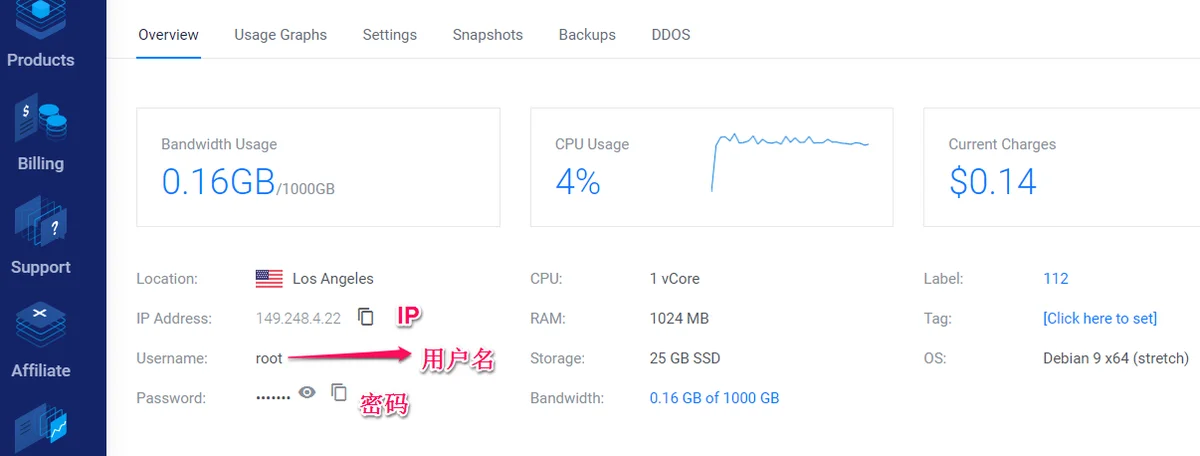The height and width of the screenshot is (456, 1200).
Task: Switch to the Usage Graphs tab
Action: click(280, 34)
